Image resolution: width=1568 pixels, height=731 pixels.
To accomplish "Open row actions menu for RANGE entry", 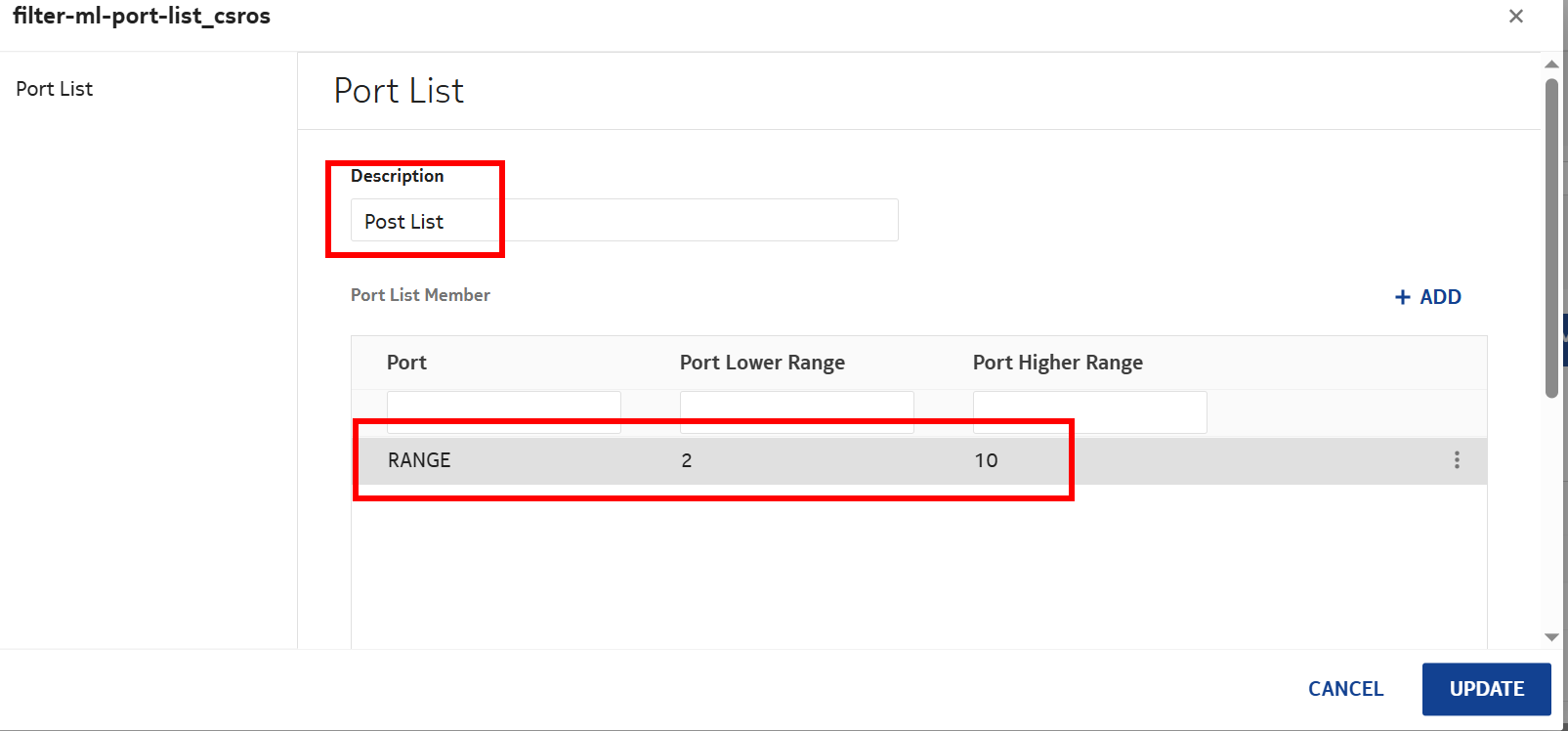I will (1457, 460).
